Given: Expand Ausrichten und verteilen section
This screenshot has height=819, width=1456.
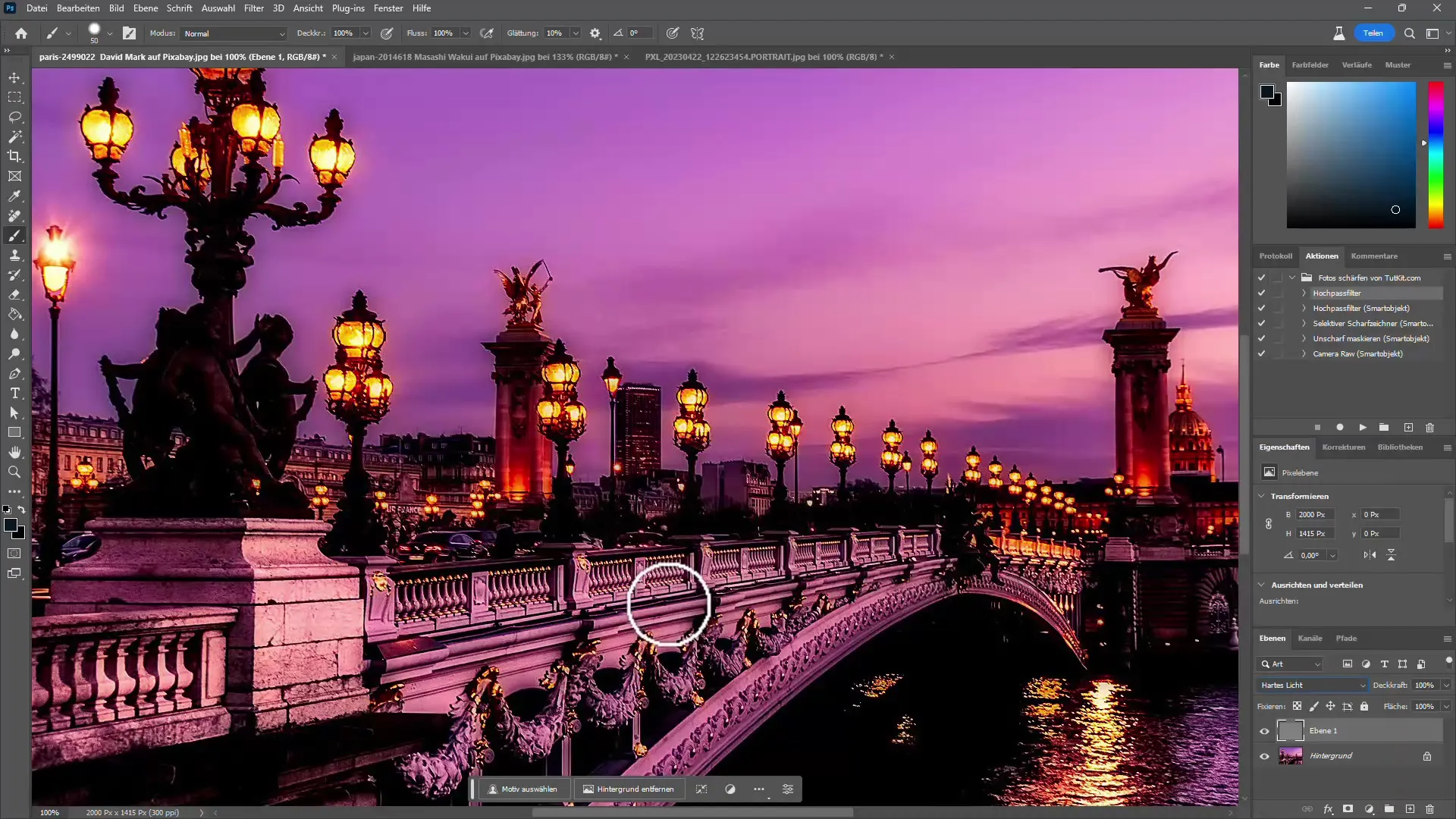Looking at the screenshot, I should [x=1264, y=584].
